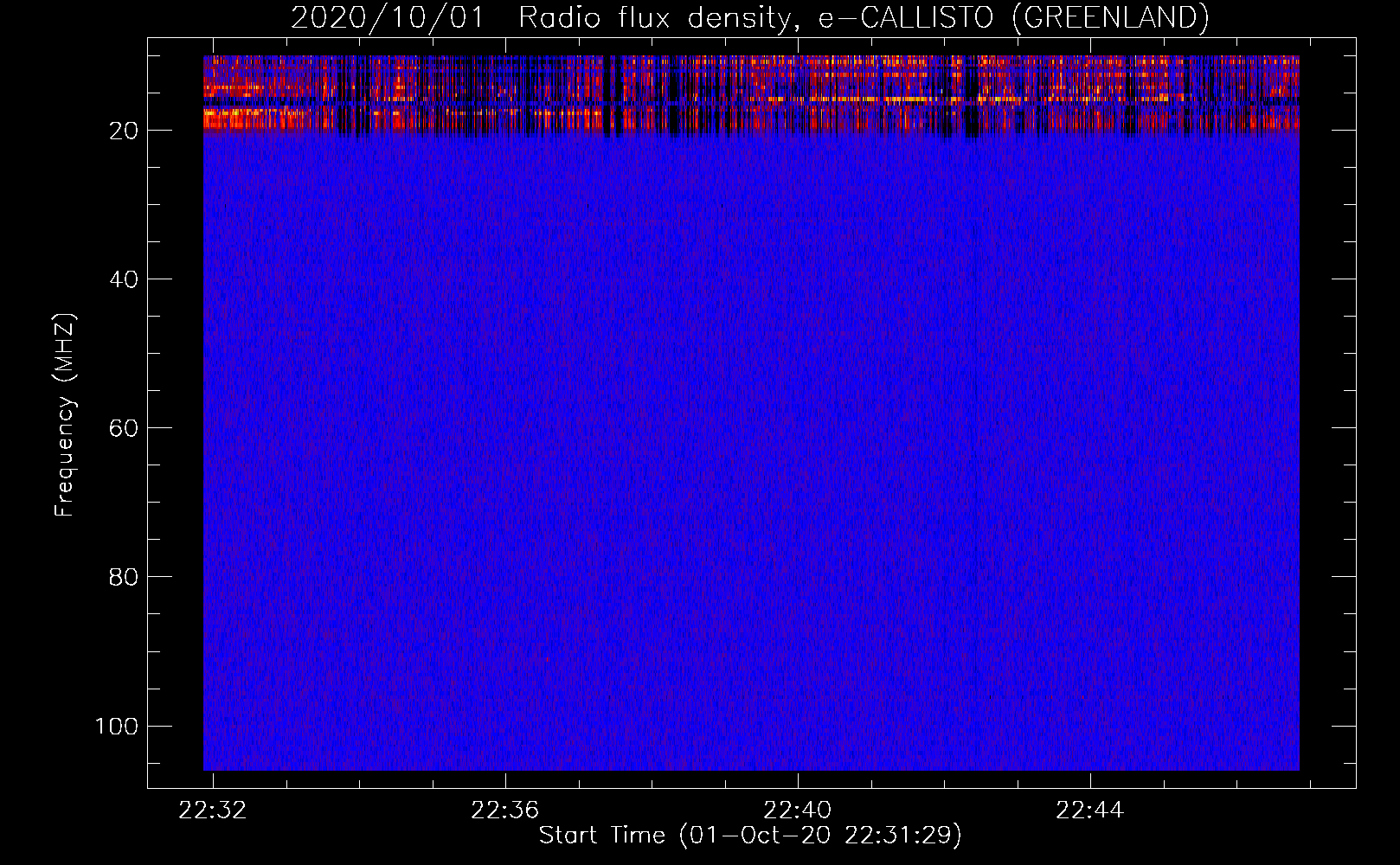The width and height of the screenshot is (1400, 865).
Task: Click the 80 MHz frequency tick label
Action: 124,577
